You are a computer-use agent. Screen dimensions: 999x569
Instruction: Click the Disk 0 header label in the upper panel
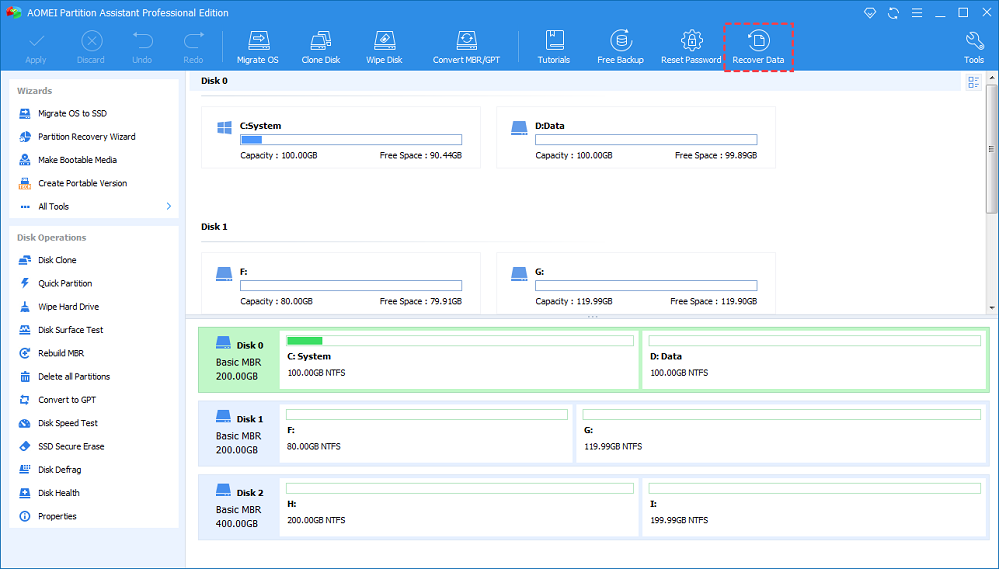(214, 81)
